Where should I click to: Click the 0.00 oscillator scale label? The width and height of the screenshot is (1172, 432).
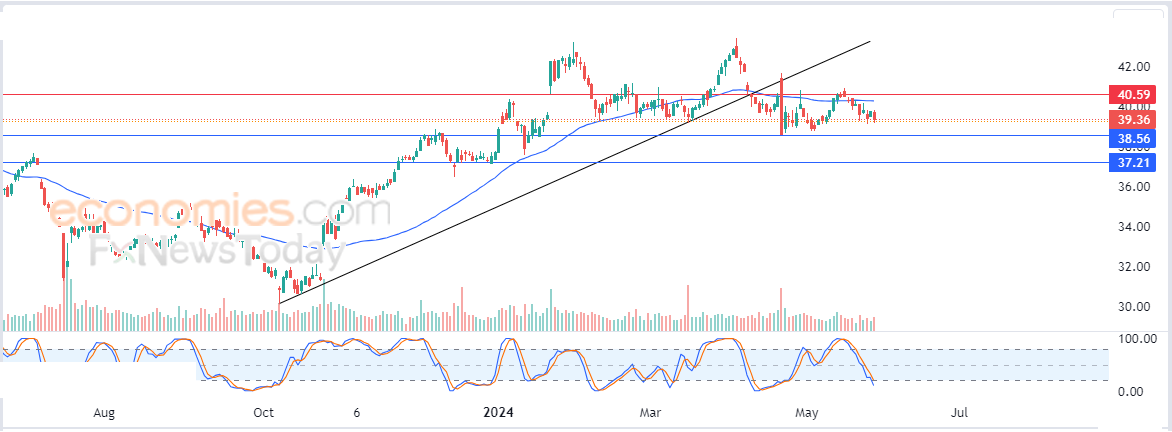pos(1131,391)
